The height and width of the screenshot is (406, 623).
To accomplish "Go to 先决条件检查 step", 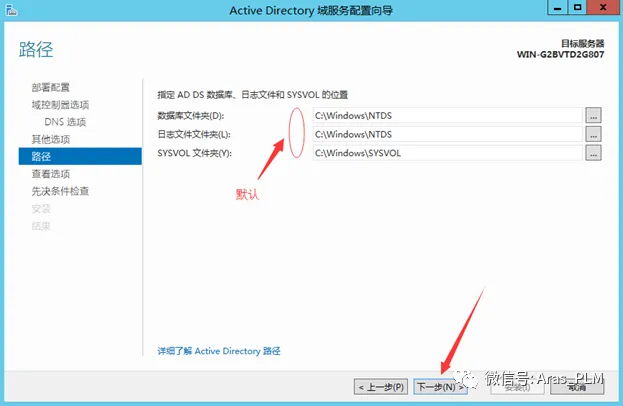I will [x=60, y=191].
